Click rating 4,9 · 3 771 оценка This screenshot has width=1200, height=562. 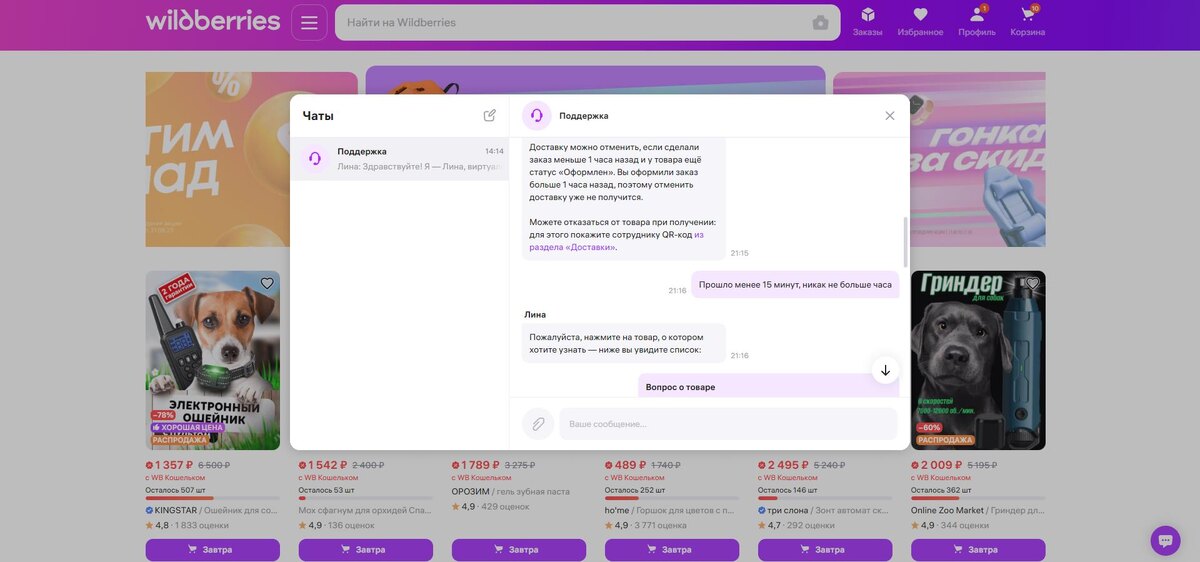[646, 525]
